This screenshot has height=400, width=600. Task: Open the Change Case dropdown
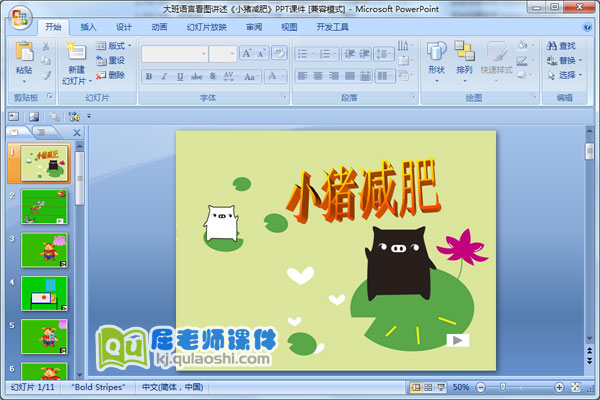[x=251, y=77]
